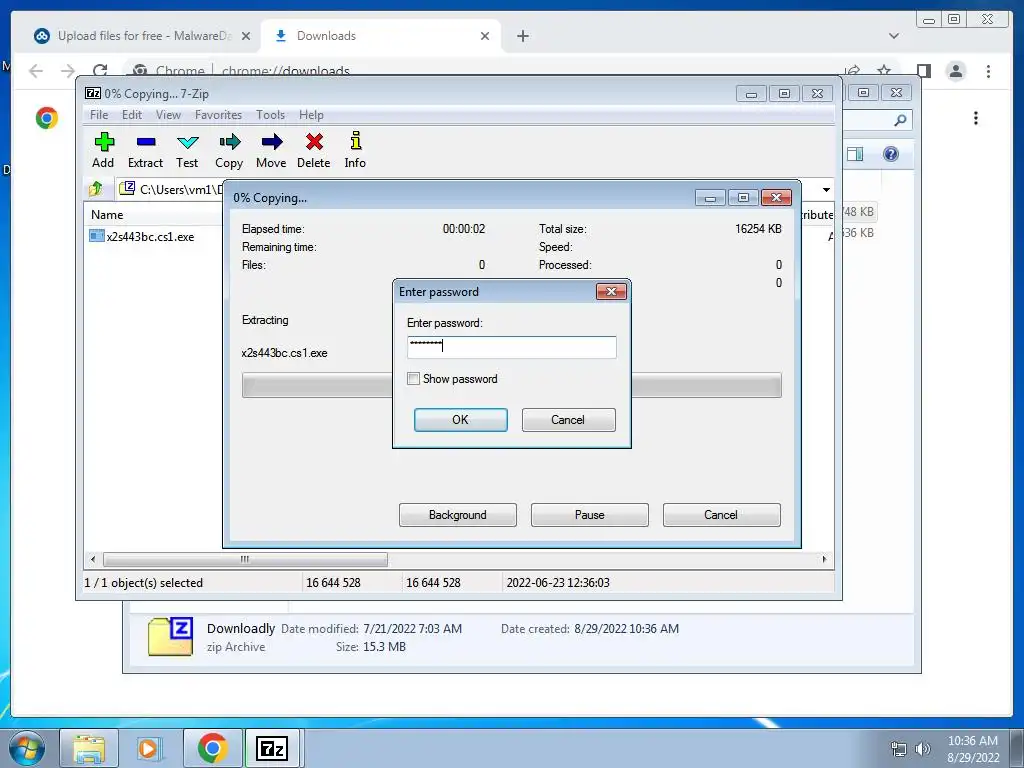Open Windows Start button
This screenshot has height=768, width=1024.
click(x=27, y=748)
